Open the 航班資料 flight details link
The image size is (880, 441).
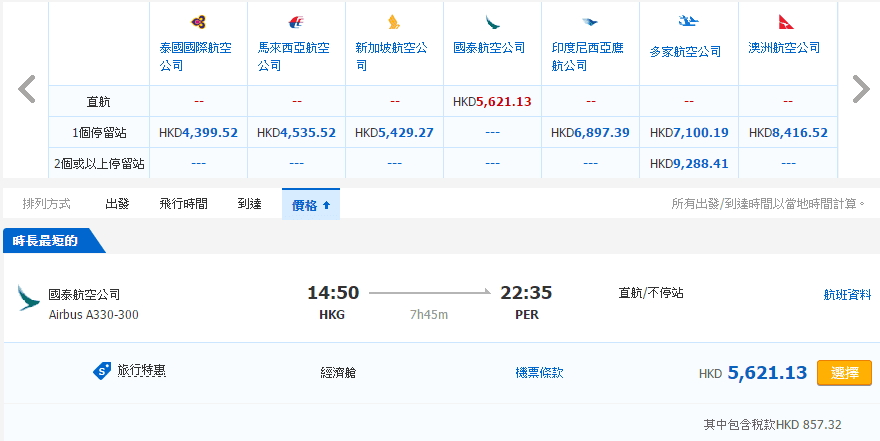coord(846,295)
